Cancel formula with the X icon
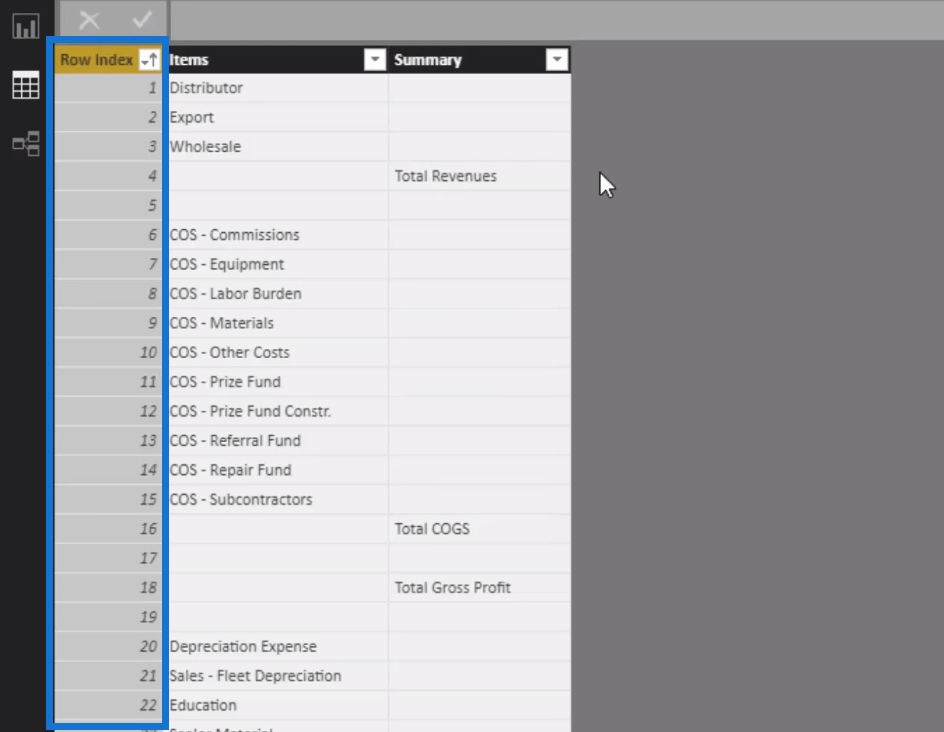The height and width of the screenshot is (732, 944). [x=89, y=20]
